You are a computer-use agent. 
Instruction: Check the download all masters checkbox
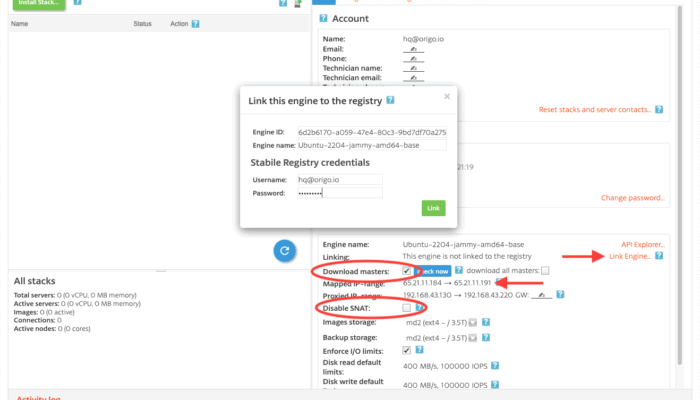tap(545, 271)
